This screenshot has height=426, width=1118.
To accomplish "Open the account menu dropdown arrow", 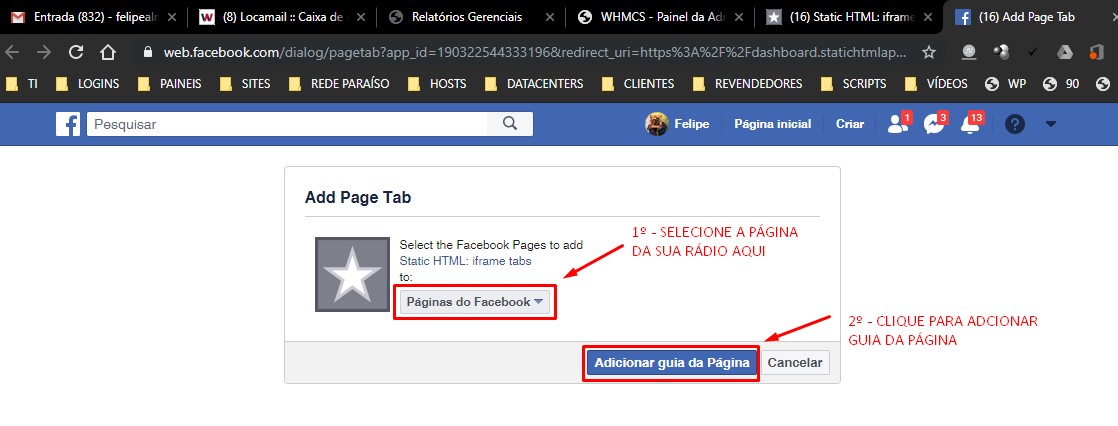I will pyautogui.click(x=1050, y=124).
